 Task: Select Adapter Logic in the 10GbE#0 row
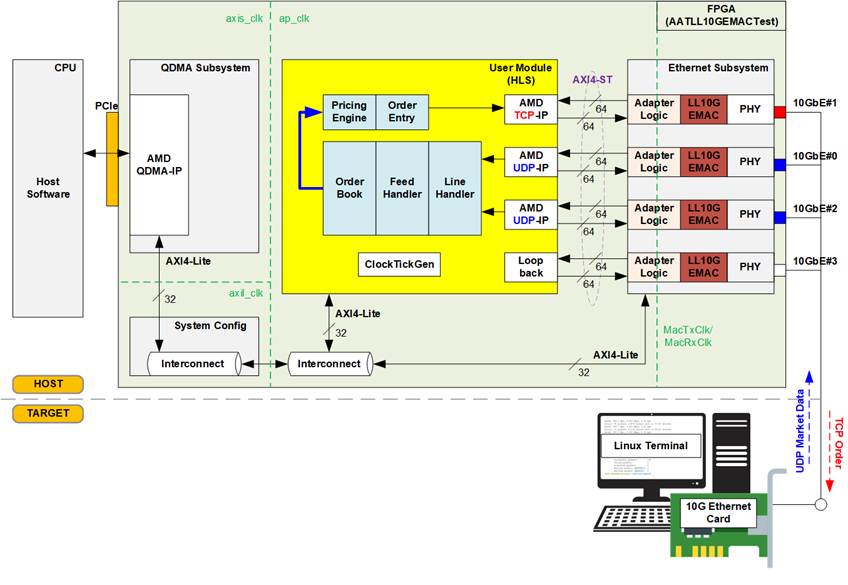tap(654, 162)
